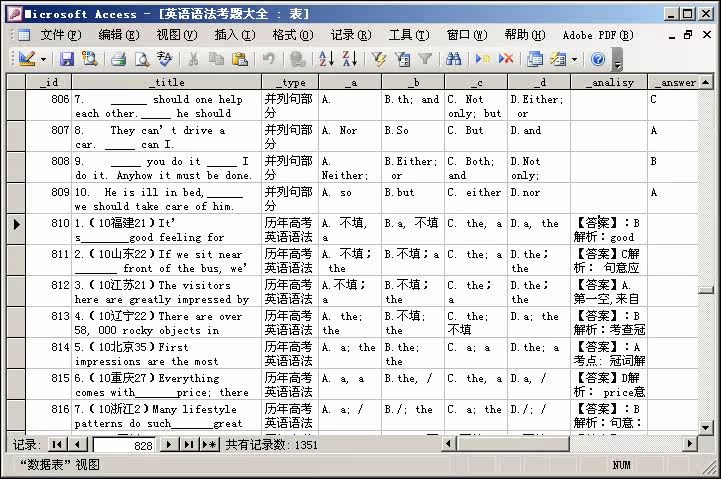Click the Print icon

(119, 59)
